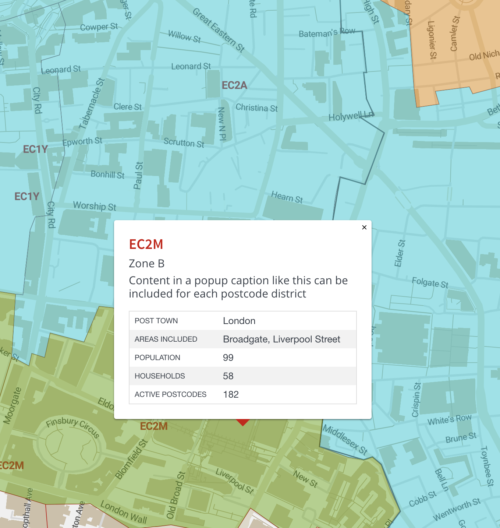Click the EC1Y label near Epworth St
Image resolution: width=500 pixels, height=528 pixels.
(35, 149)
